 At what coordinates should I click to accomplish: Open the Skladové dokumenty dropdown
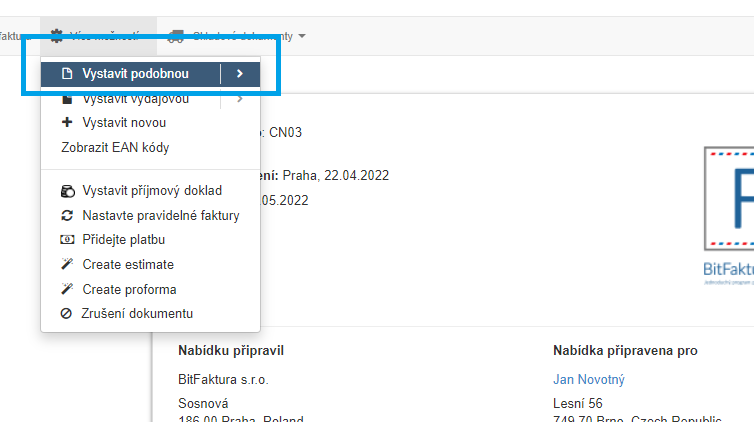click(x=237, y=36)
